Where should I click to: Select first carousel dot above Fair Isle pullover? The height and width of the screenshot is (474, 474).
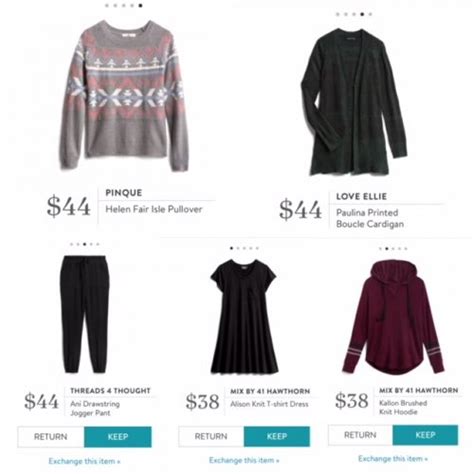pos(107,6)
